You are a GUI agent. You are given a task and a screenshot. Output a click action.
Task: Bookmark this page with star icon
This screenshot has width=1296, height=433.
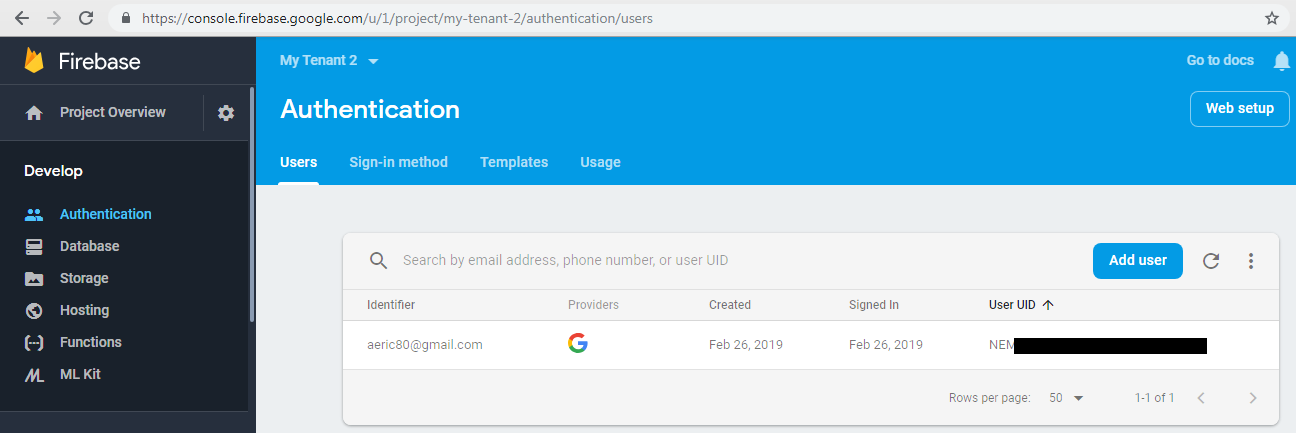[x=1272, y=18]
